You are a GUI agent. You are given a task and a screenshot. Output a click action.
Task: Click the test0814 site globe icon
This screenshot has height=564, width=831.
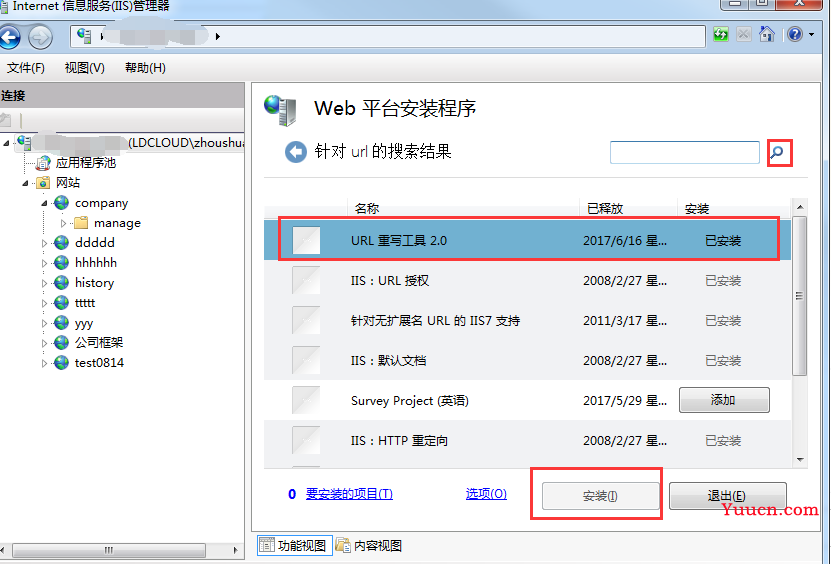61,363
